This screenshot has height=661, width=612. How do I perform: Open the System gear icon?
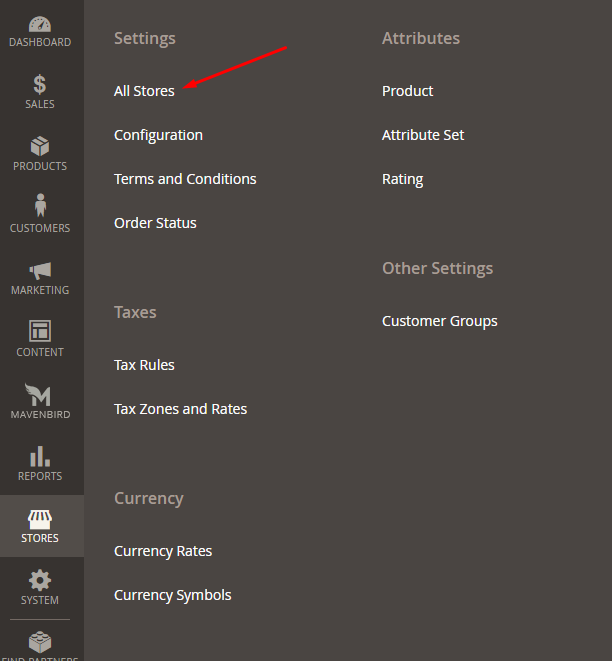[x=40, y=580]
